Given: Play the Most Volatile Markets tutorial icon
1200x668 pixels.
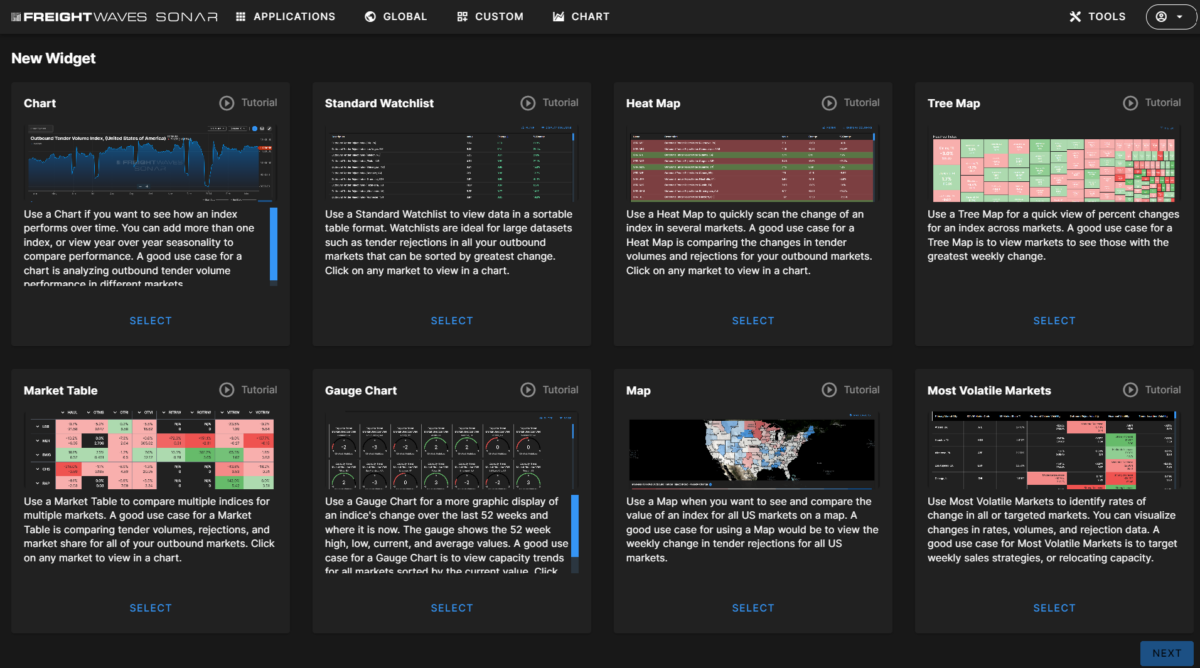Looking at the screenshot, I should point(1130,390).
